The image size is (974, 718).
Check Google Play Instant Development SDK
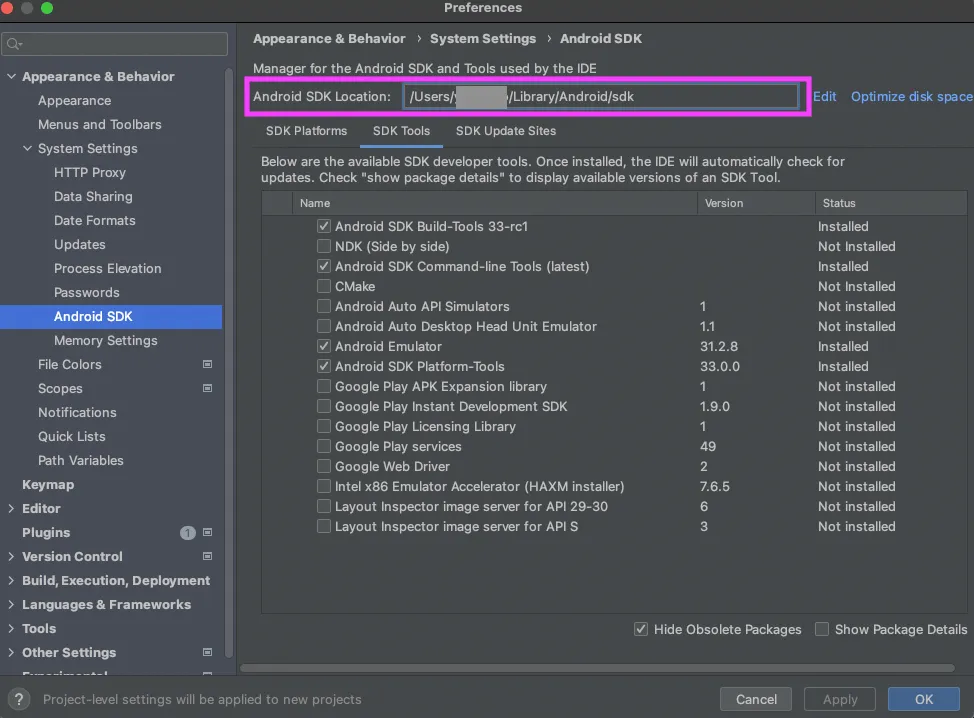tap(324, 406)
